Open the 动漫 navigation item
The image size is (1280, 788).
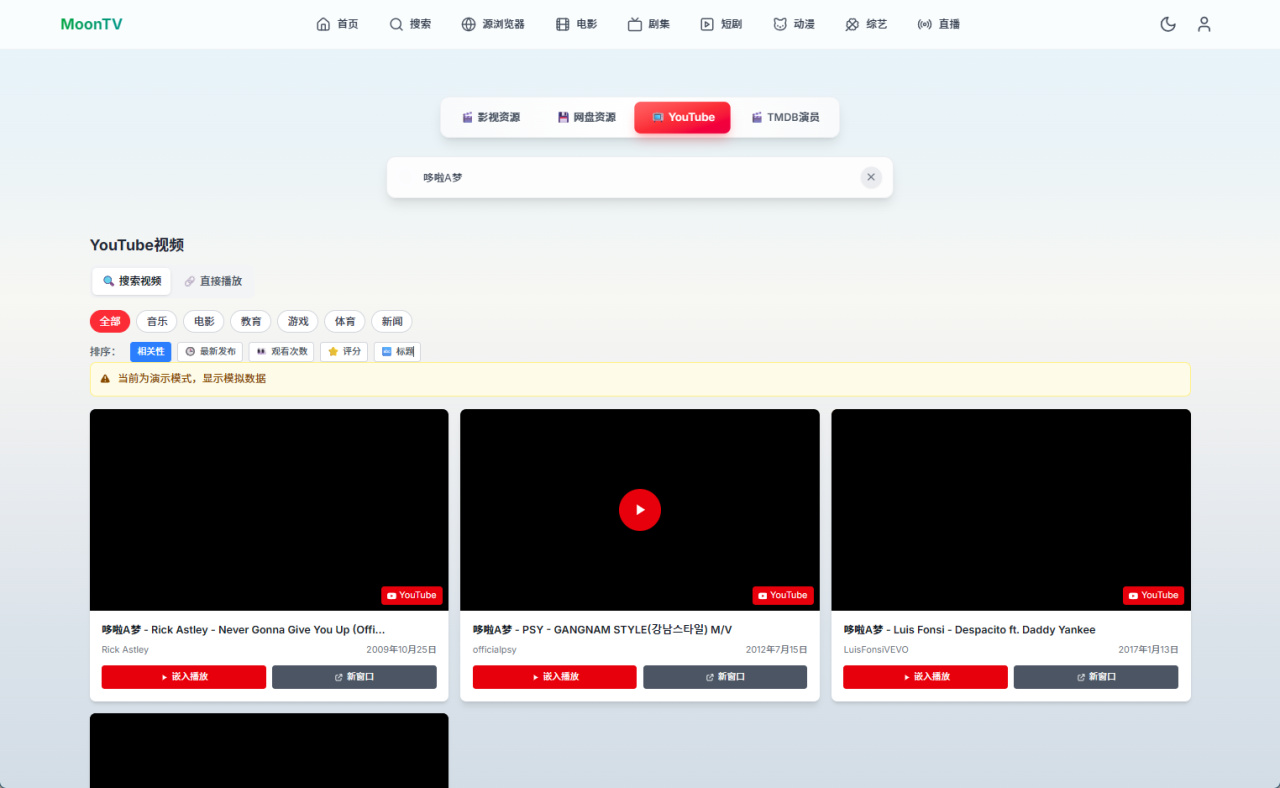794,24
